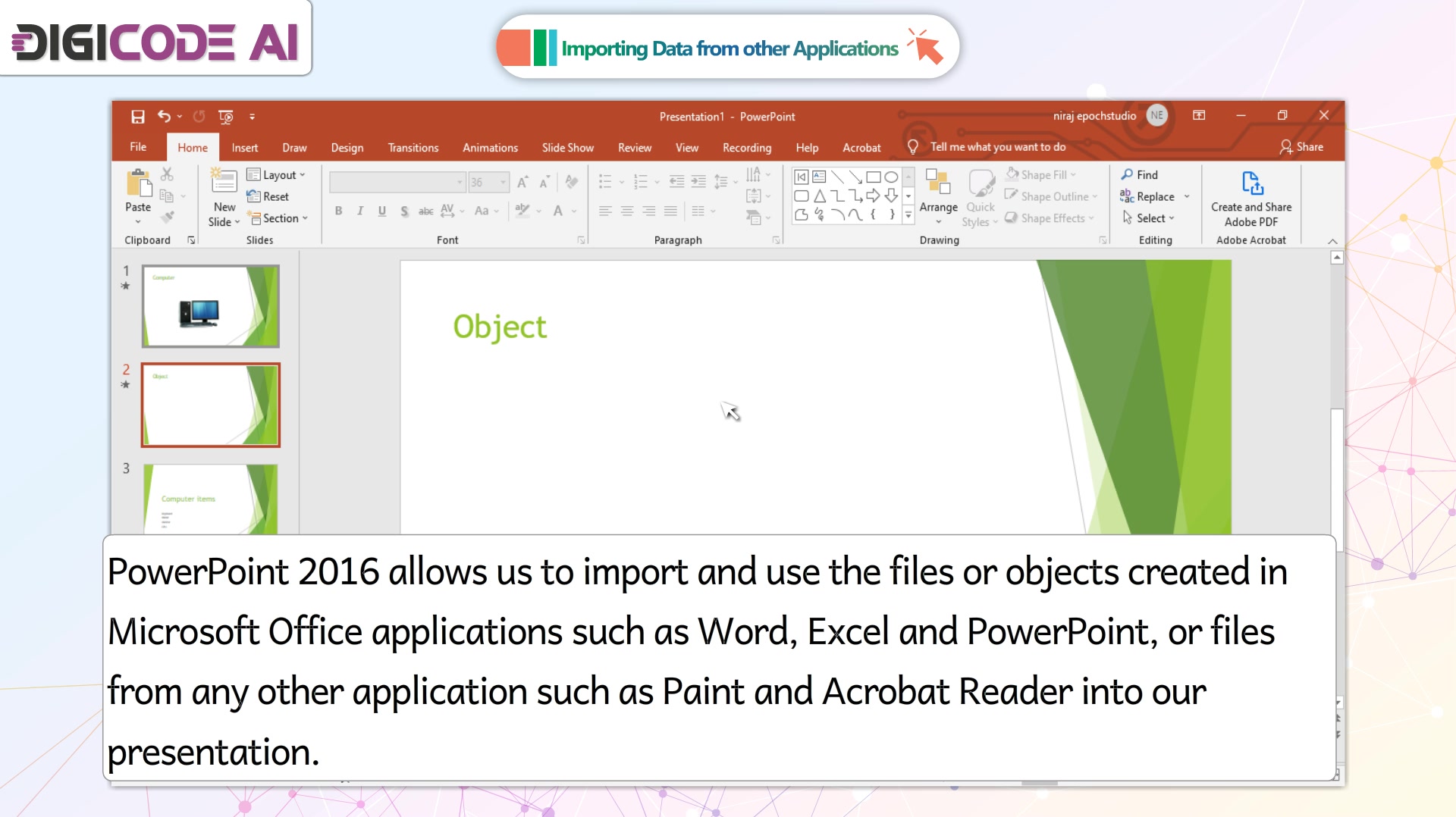
Task: Toggle Underline formatting
Action: click(x=382, y=211)
